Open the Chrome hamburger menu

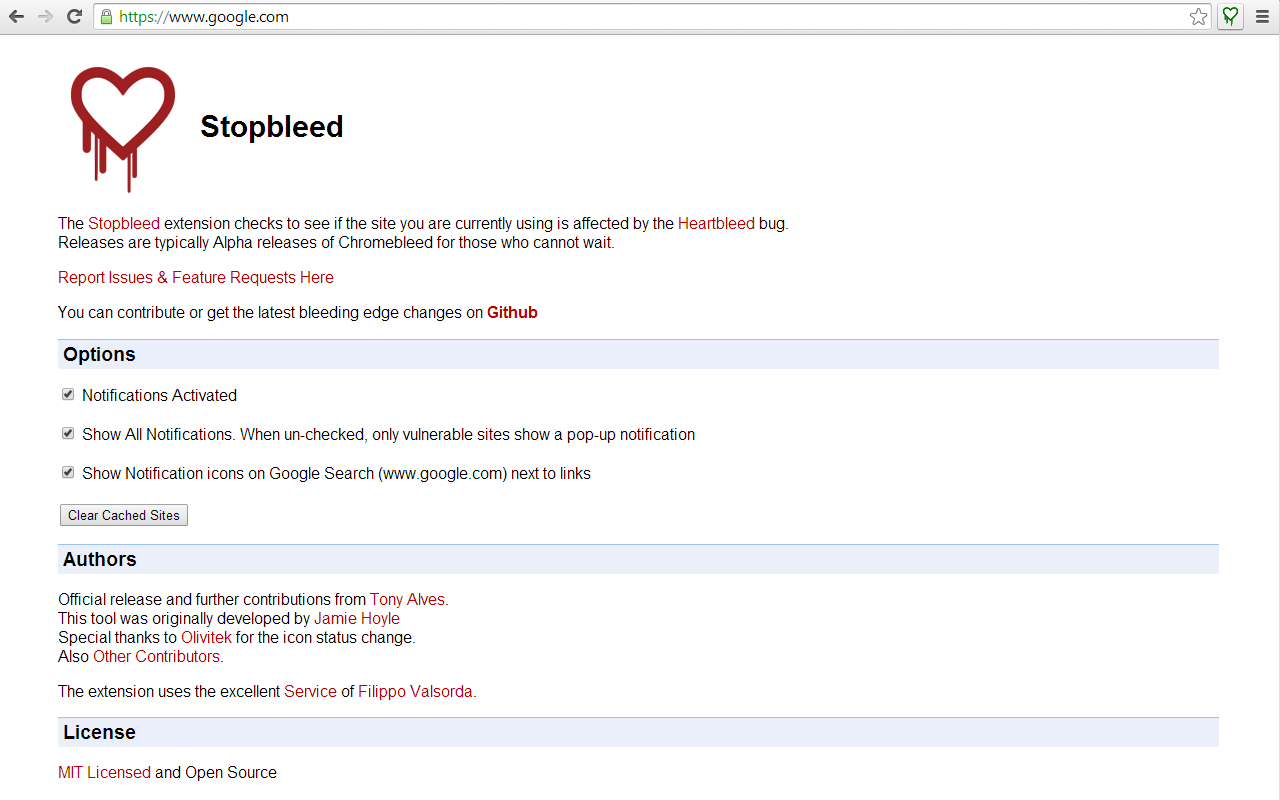[1262, 16]
